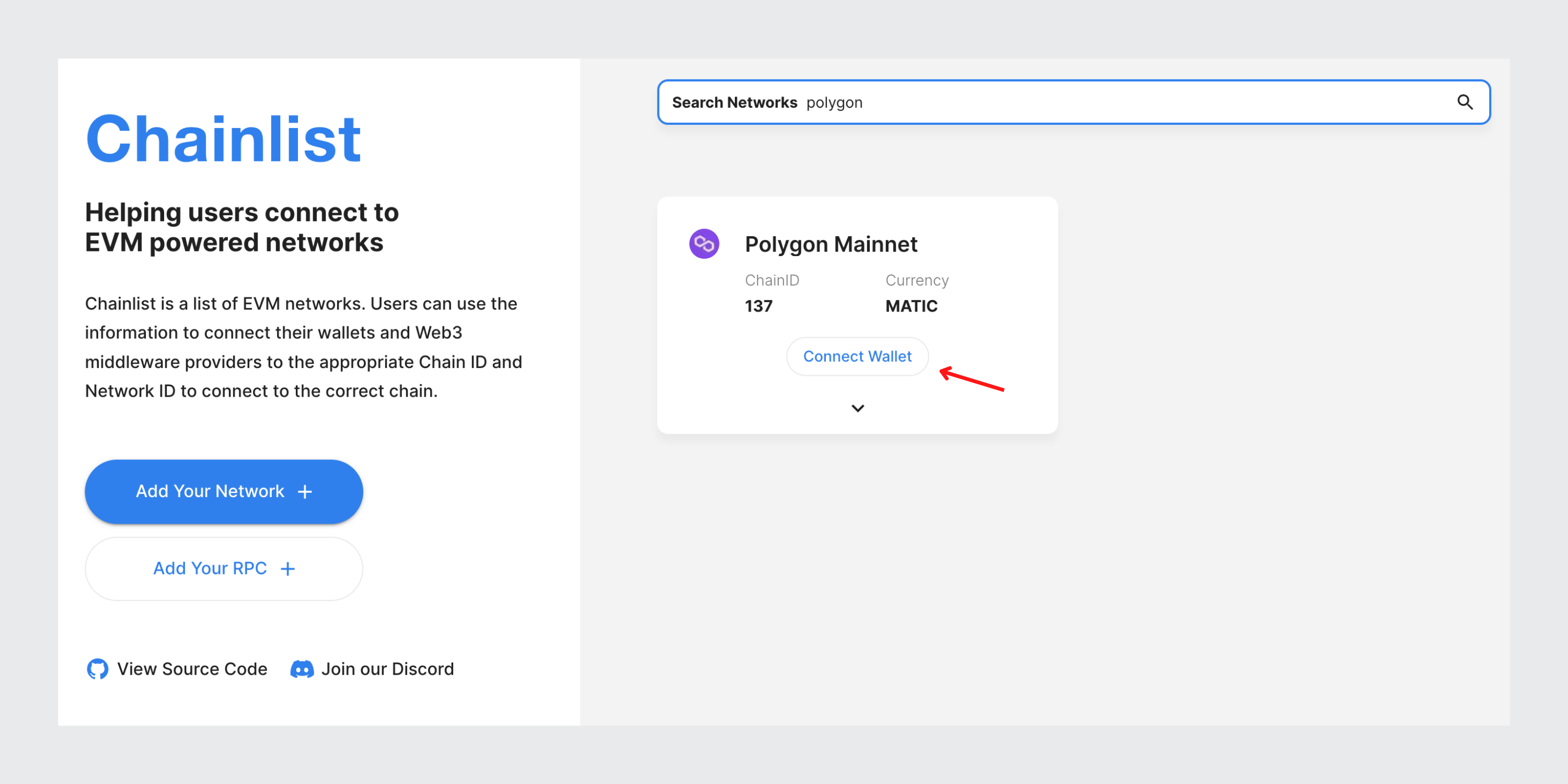Screen dimensions: 1568x784
Task: Open the View Source Code link
Action: [177, 669]
